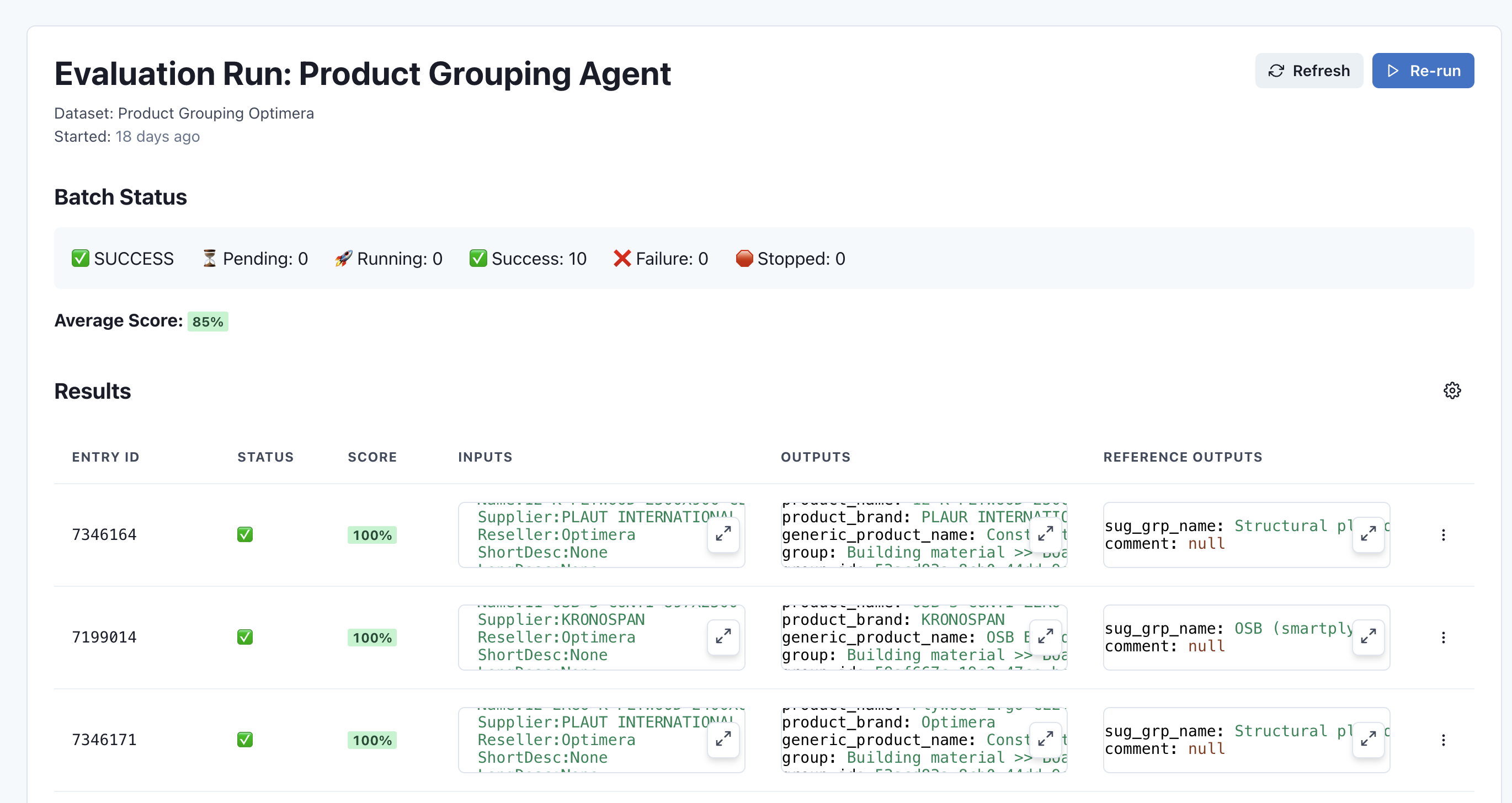Expand outputs cell for entry 7346171

pos(1045,740)
